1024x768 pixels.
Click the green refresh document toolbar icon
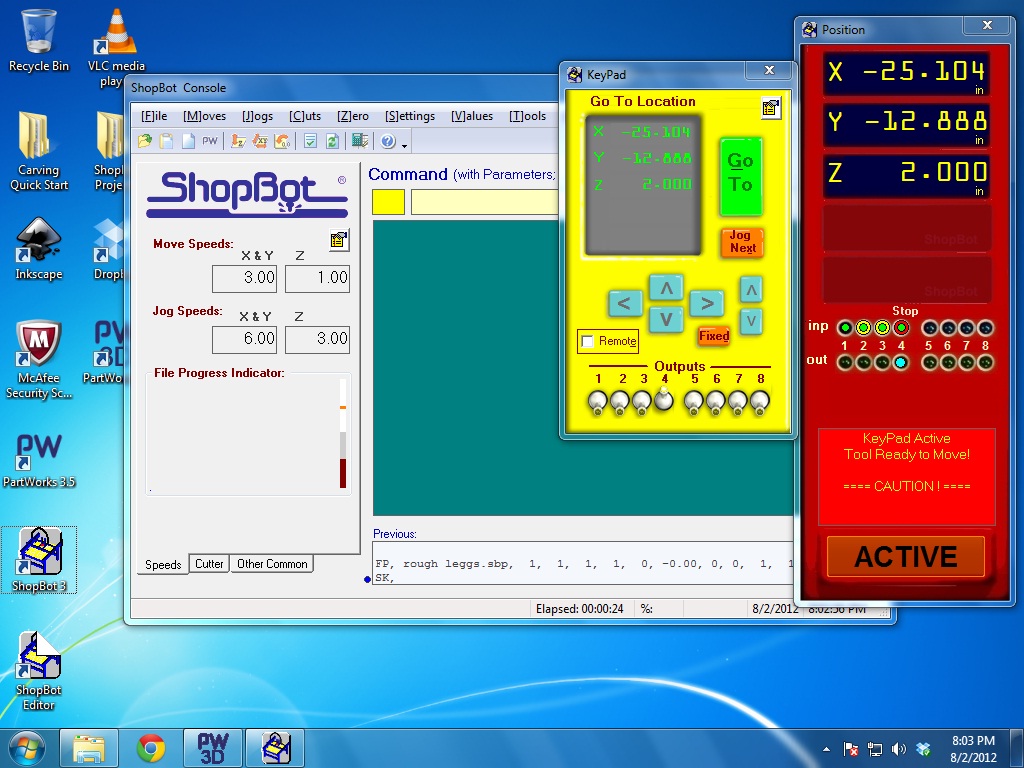(332, 141)
